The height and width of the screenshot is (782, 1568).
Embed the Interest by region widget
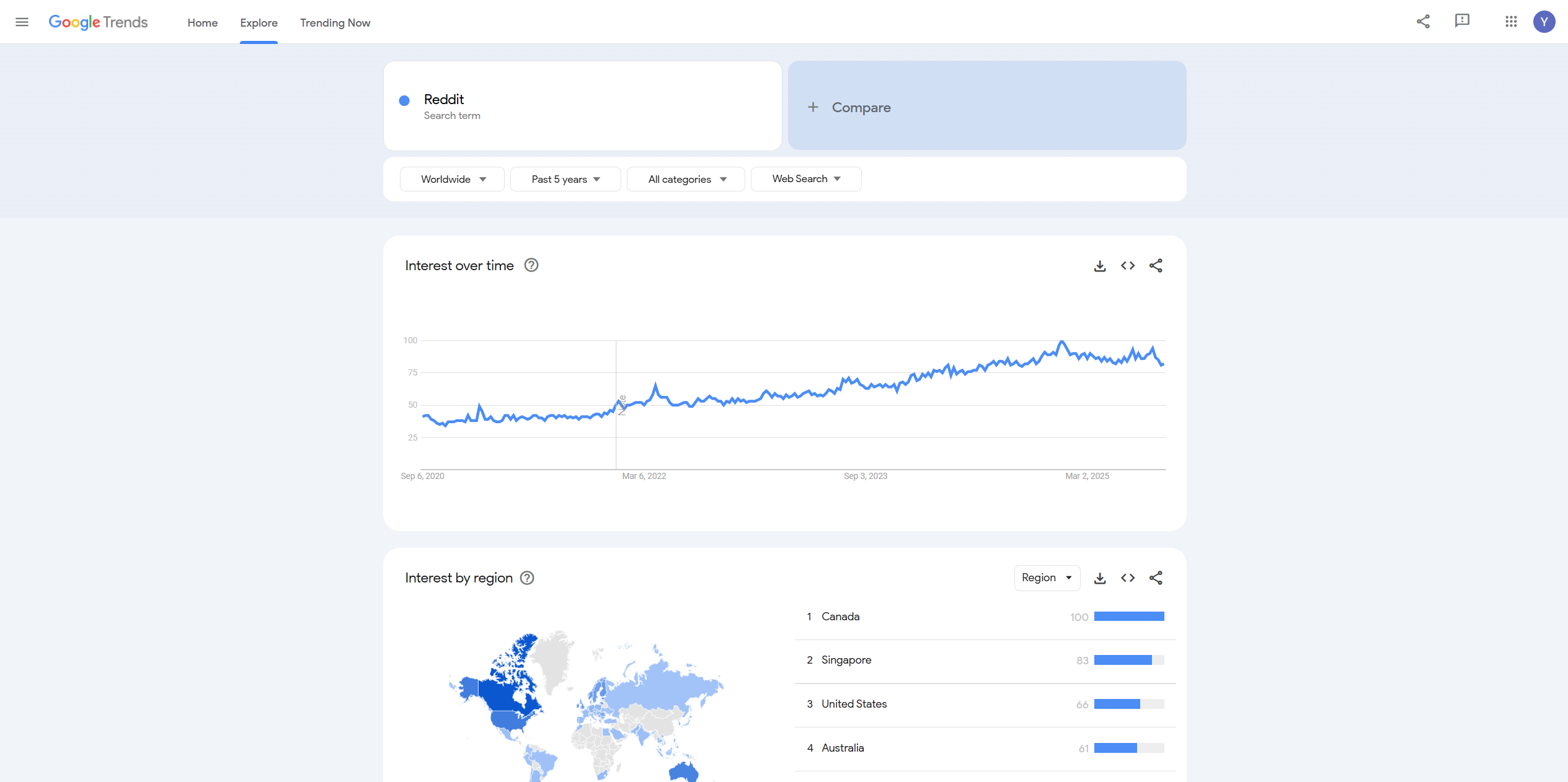[1128, 578]
